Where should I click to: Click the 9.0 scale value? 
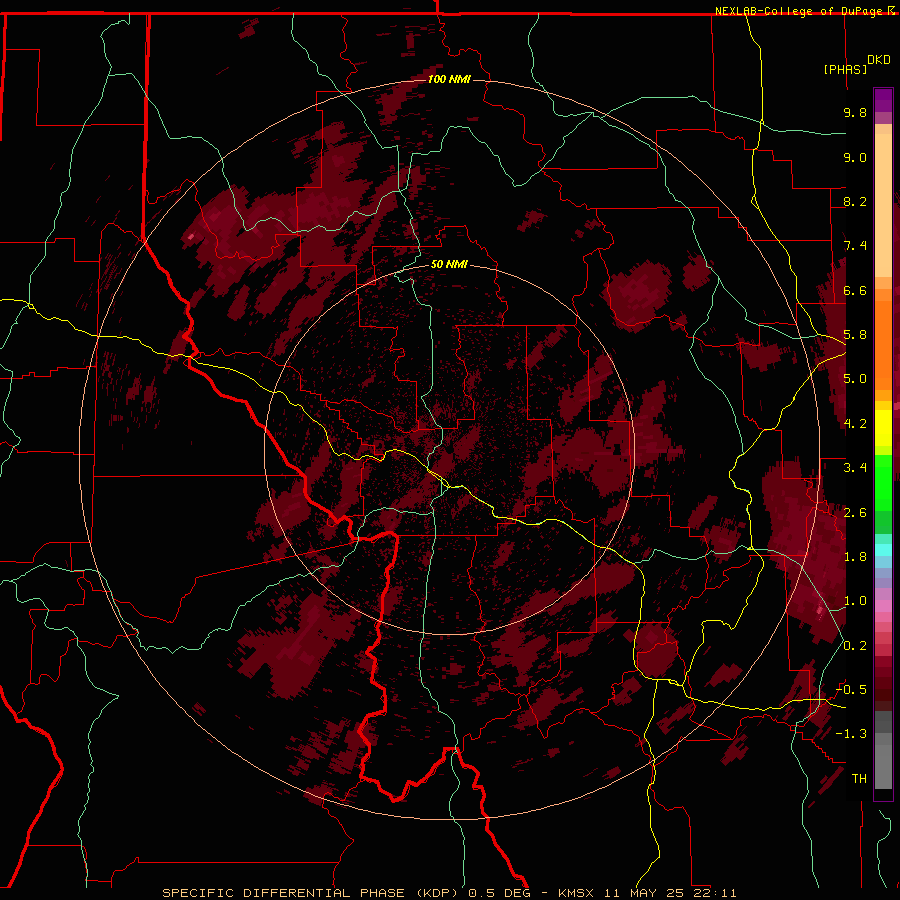click(x=855, y=157)
